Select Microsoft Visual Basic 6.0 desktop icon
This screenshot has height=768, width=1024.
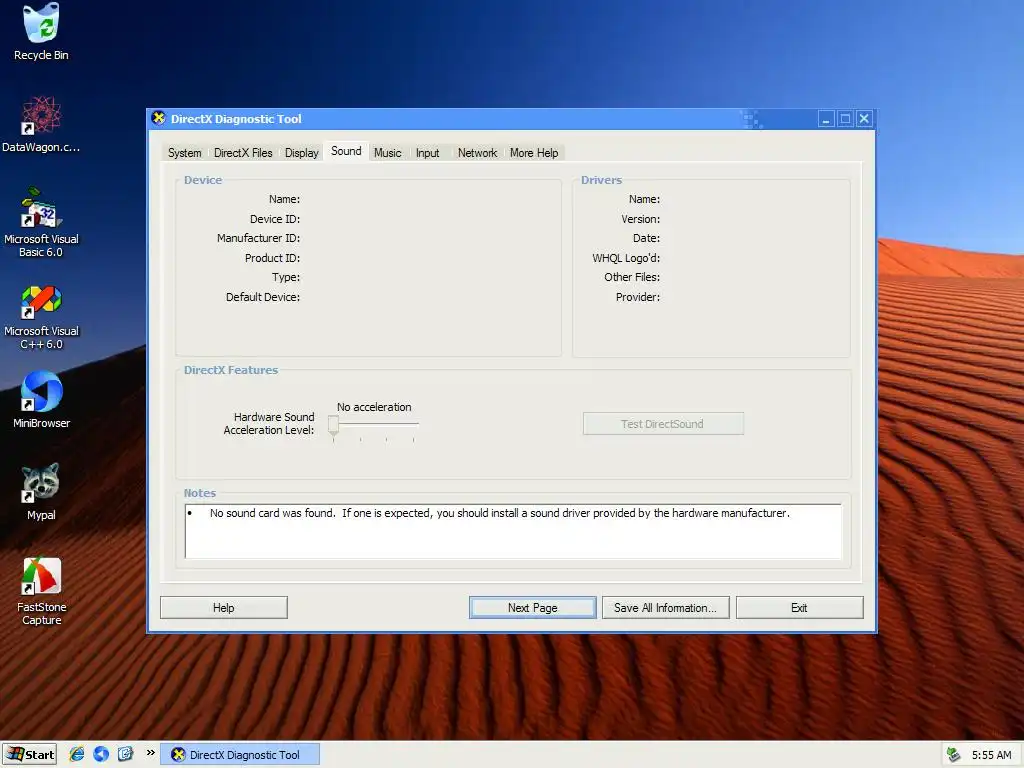pyautogui.click(x=41, y=222)
